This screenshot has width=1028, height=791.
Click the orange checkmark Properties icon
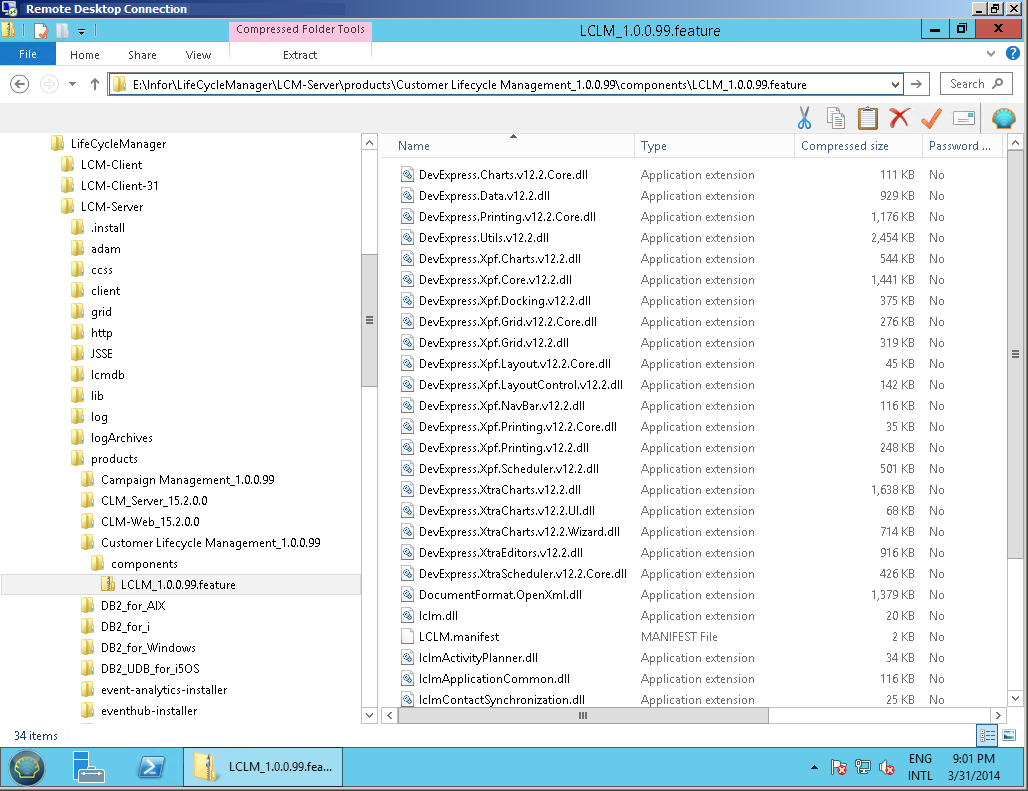pos(931,118)
